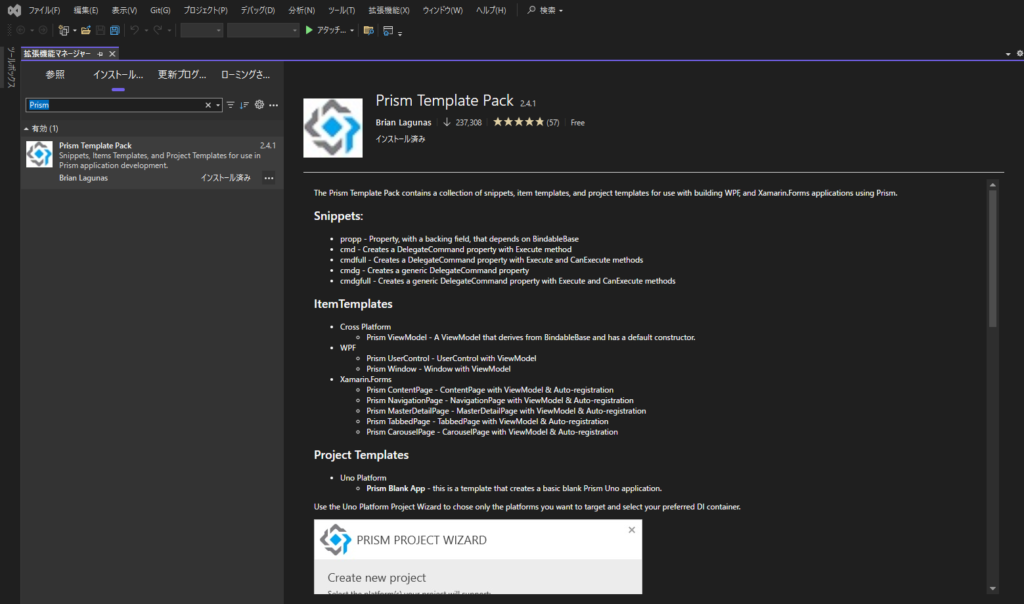The width and height of the screenshot is (1024, 604).
Task: Switch to the 参照 tab
Action: 55,75
